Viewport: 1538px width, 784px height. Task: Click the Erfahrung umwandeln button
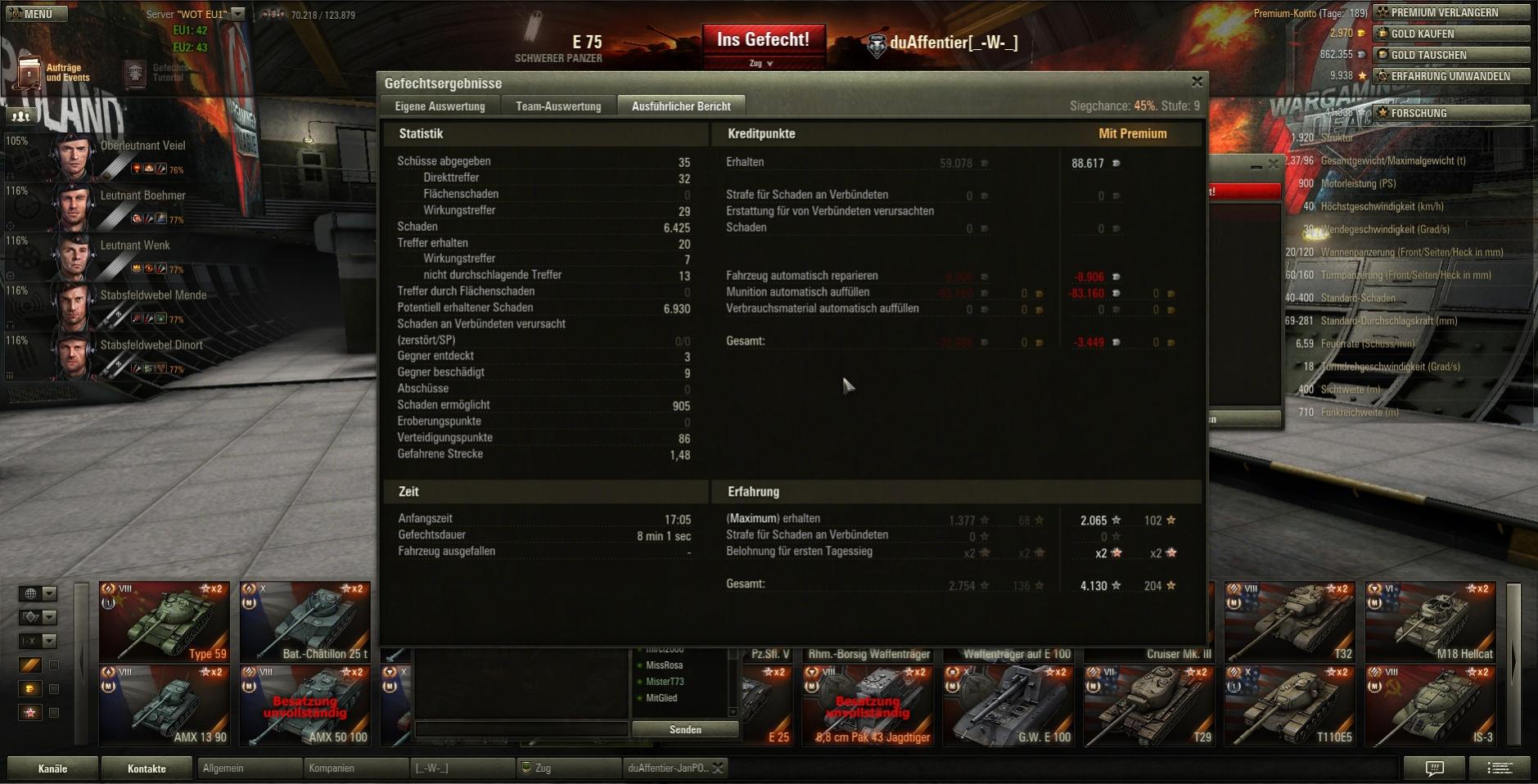1451,76
